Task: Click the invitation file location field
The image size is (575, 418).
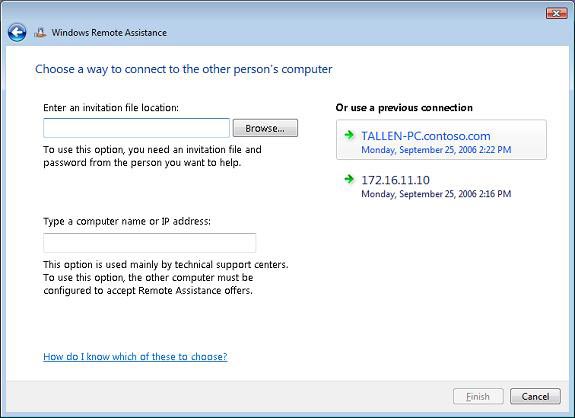Action: click(136, 128)
